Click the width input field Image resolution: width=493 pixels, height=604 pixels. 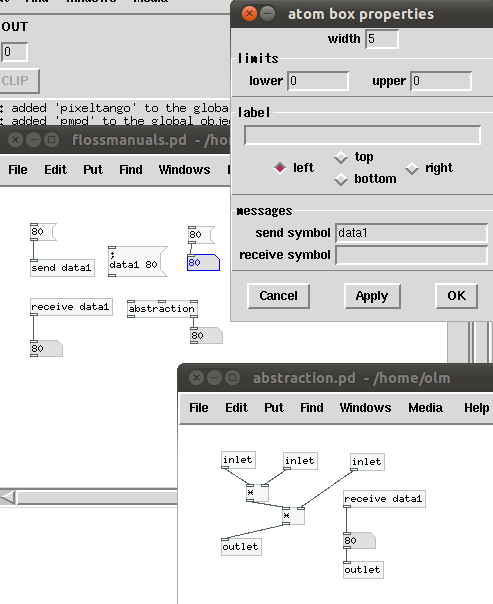382,39
